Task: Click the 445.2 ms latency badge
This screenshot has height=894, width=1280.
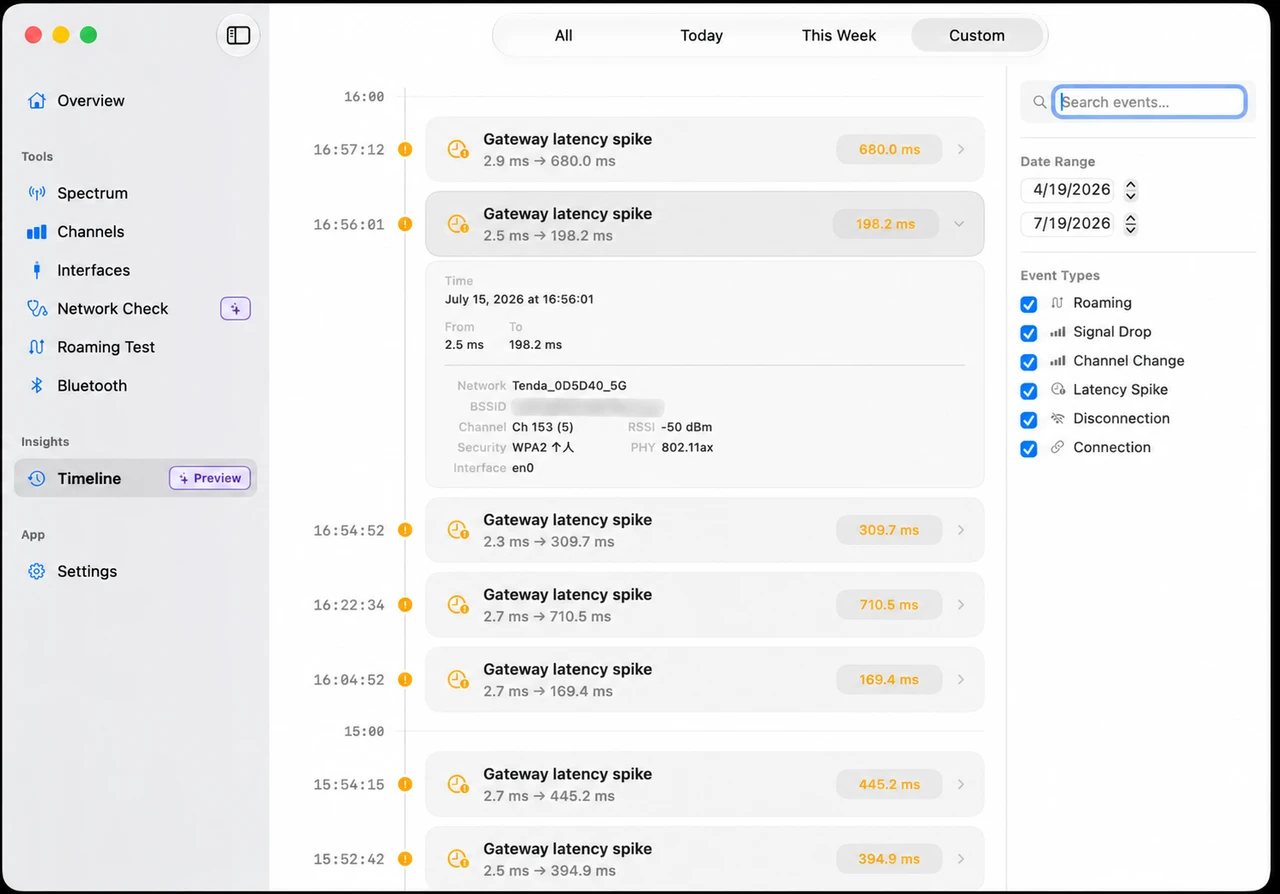Action: [889, 785]
